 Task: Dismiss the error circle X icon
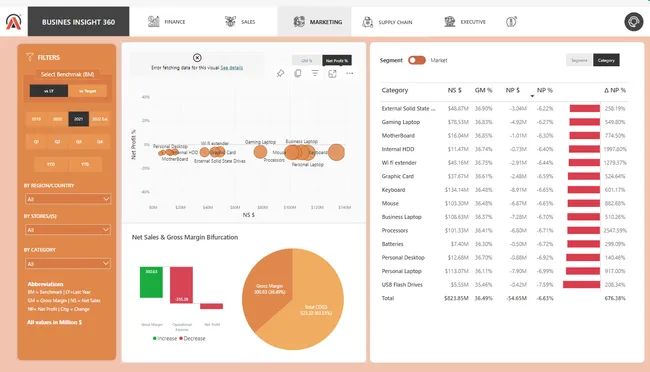[x=197, y=58]
